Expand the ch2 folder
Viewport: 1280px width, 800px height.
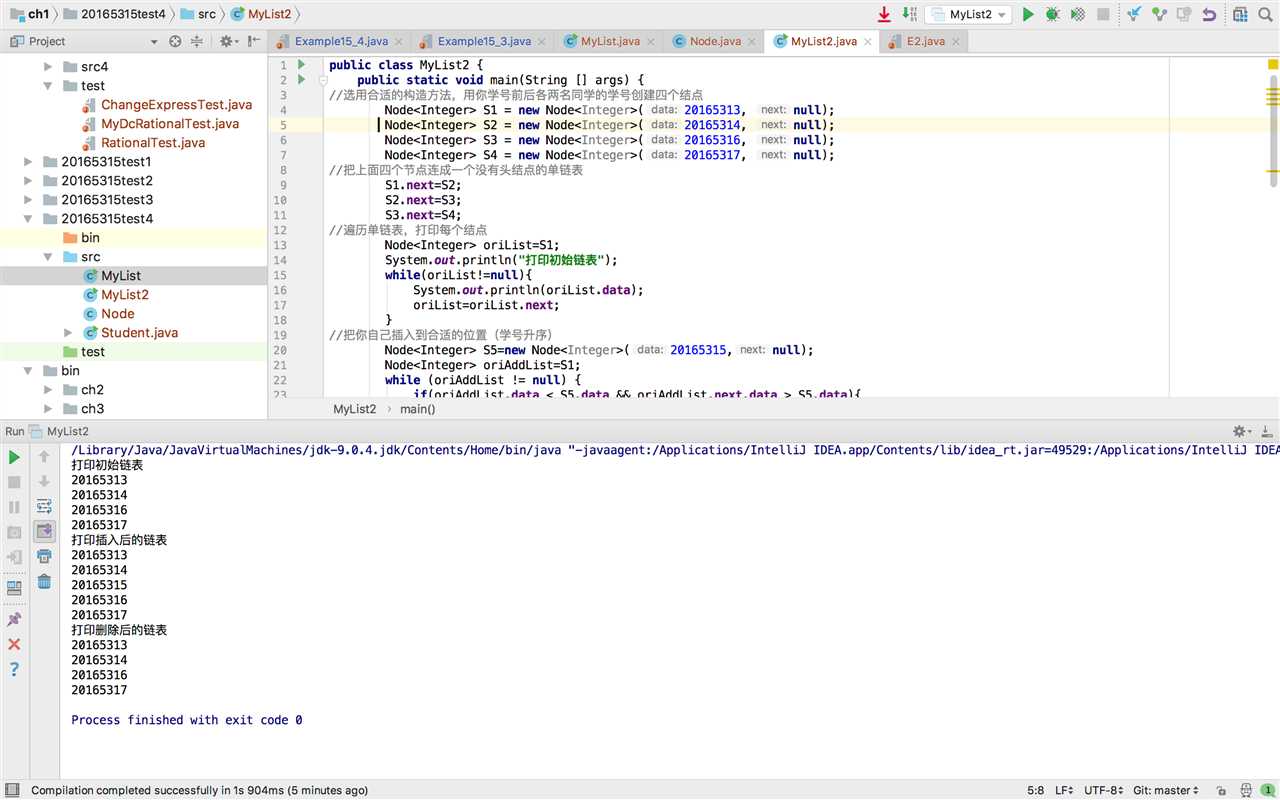pyautogui.click(x=48, y=390)
